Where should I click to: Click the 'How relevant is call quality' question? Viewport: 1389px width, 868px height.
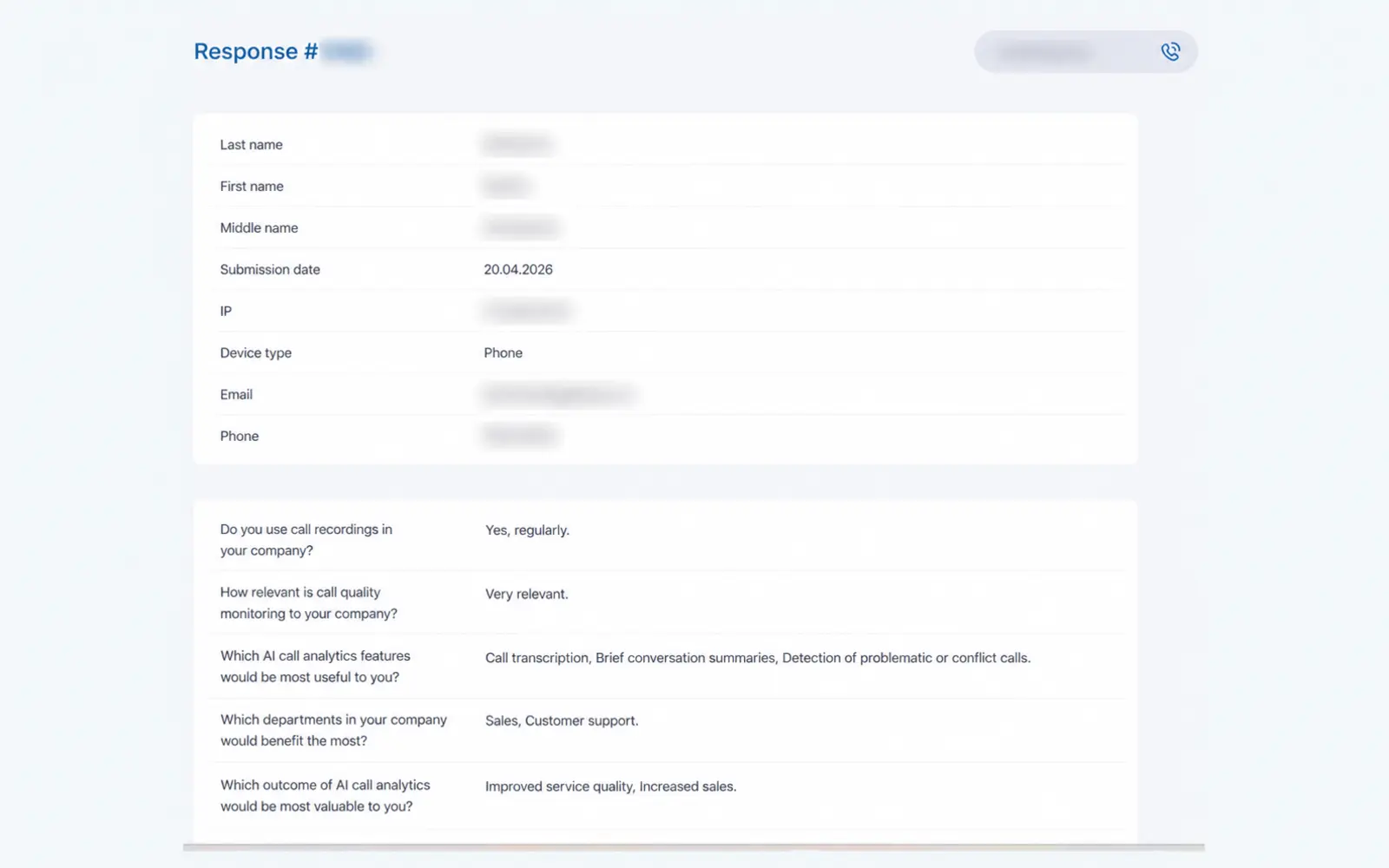tap(309, 603)
